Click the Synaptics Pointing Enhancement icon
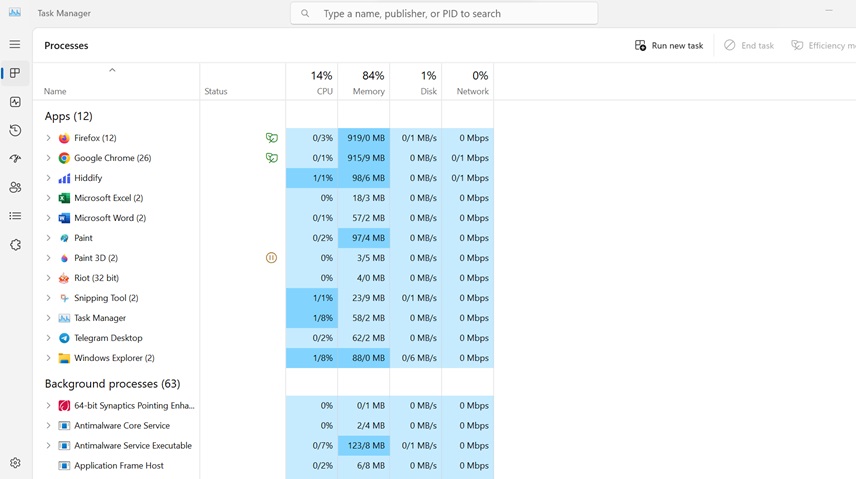 [x=64, y=406]
